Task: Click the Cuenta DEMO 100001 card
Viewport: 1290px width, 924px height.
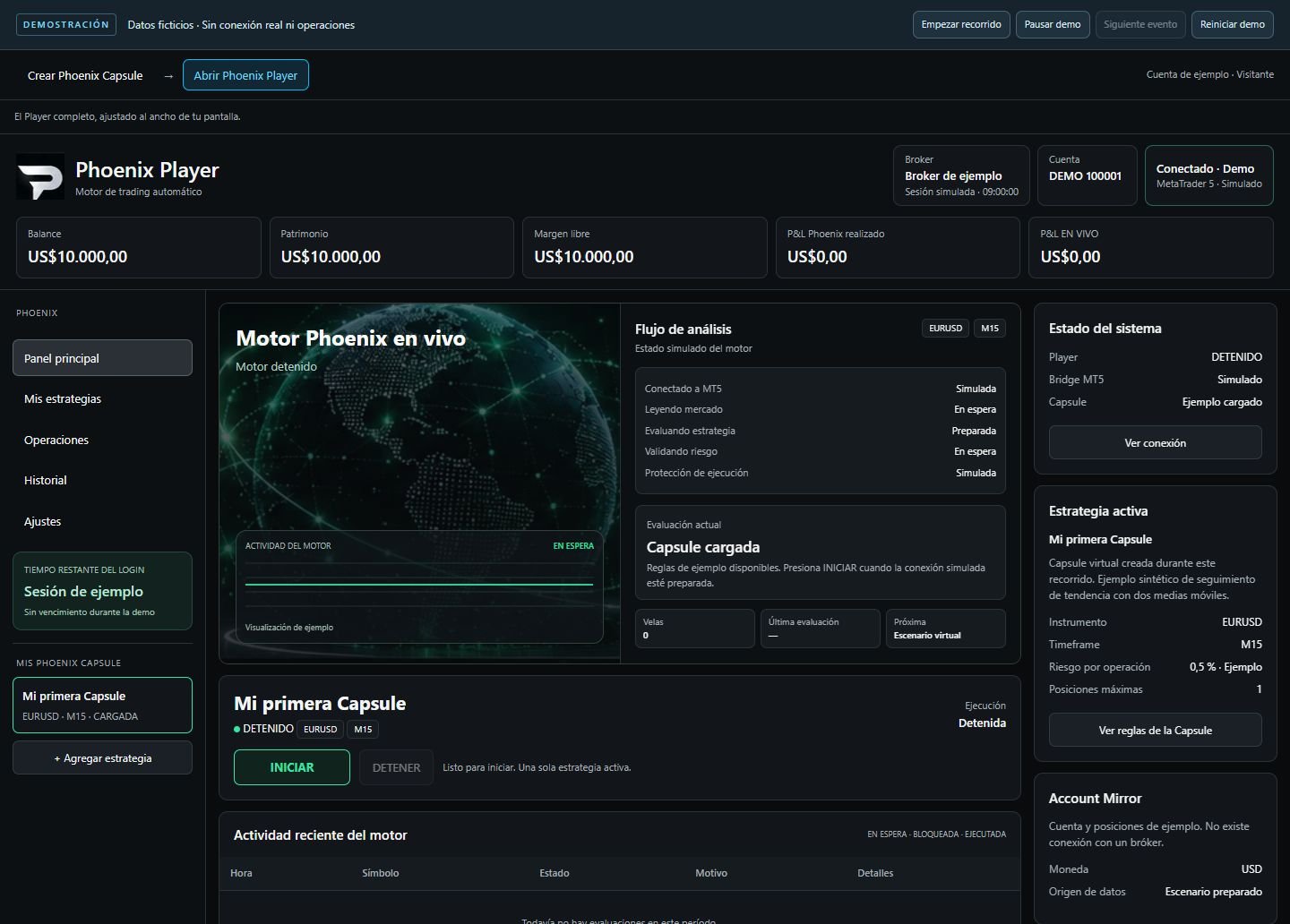Action: click(x=1087, y=175)
